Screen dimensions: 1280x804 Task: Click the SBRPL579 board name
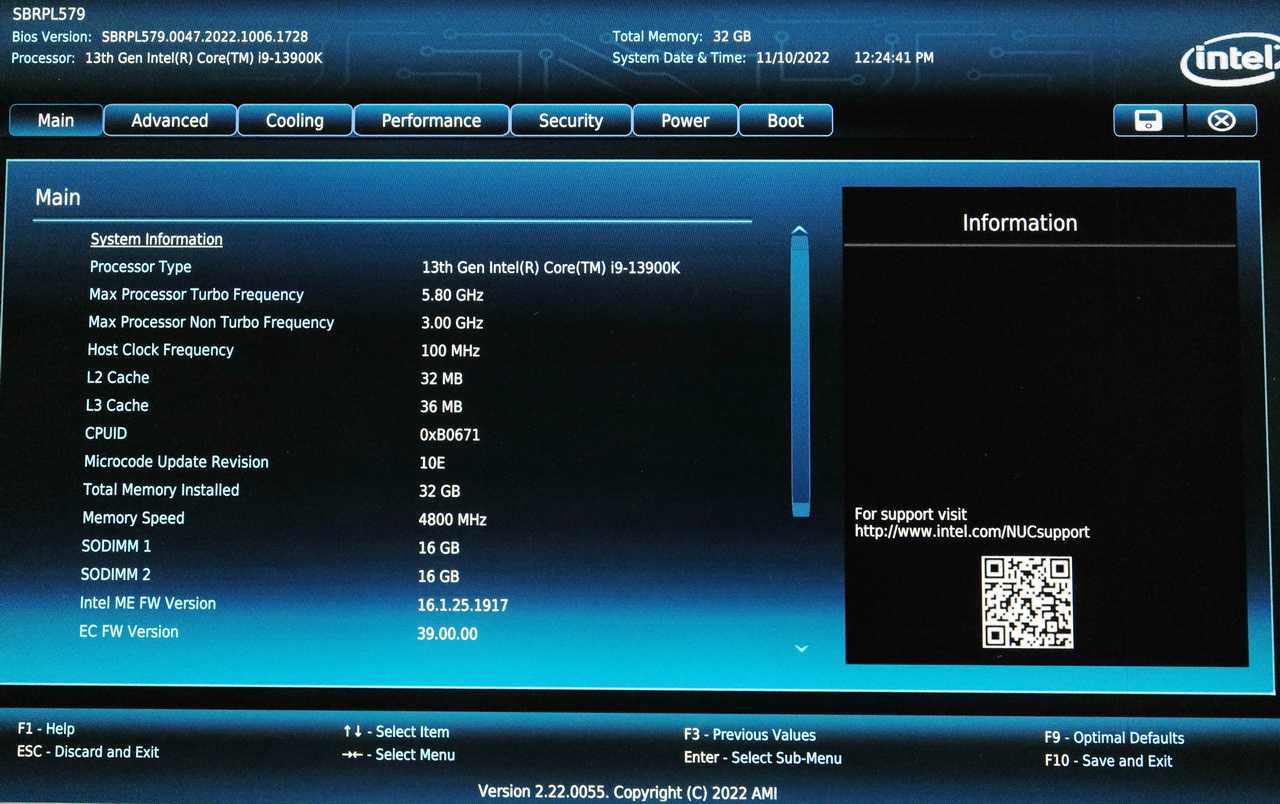click(49, 14)
